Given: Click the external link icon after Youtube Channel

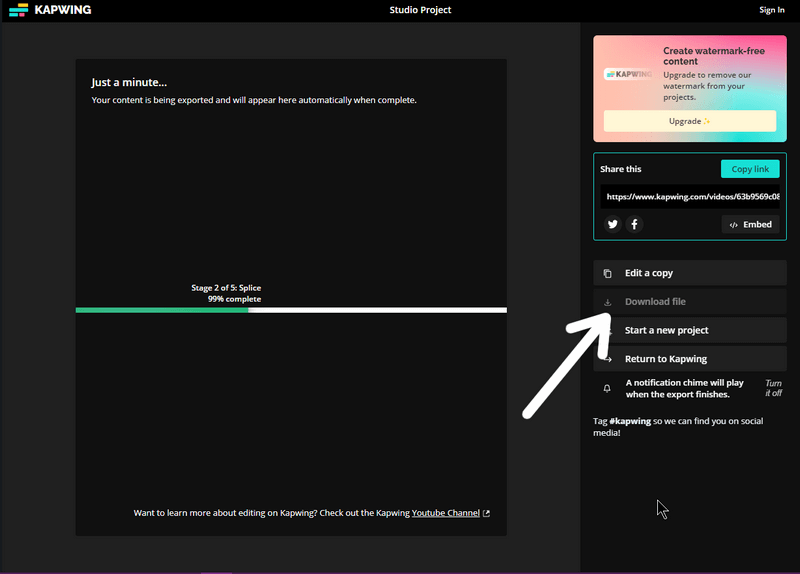Looking at the screenshot, I should [486, 513].
